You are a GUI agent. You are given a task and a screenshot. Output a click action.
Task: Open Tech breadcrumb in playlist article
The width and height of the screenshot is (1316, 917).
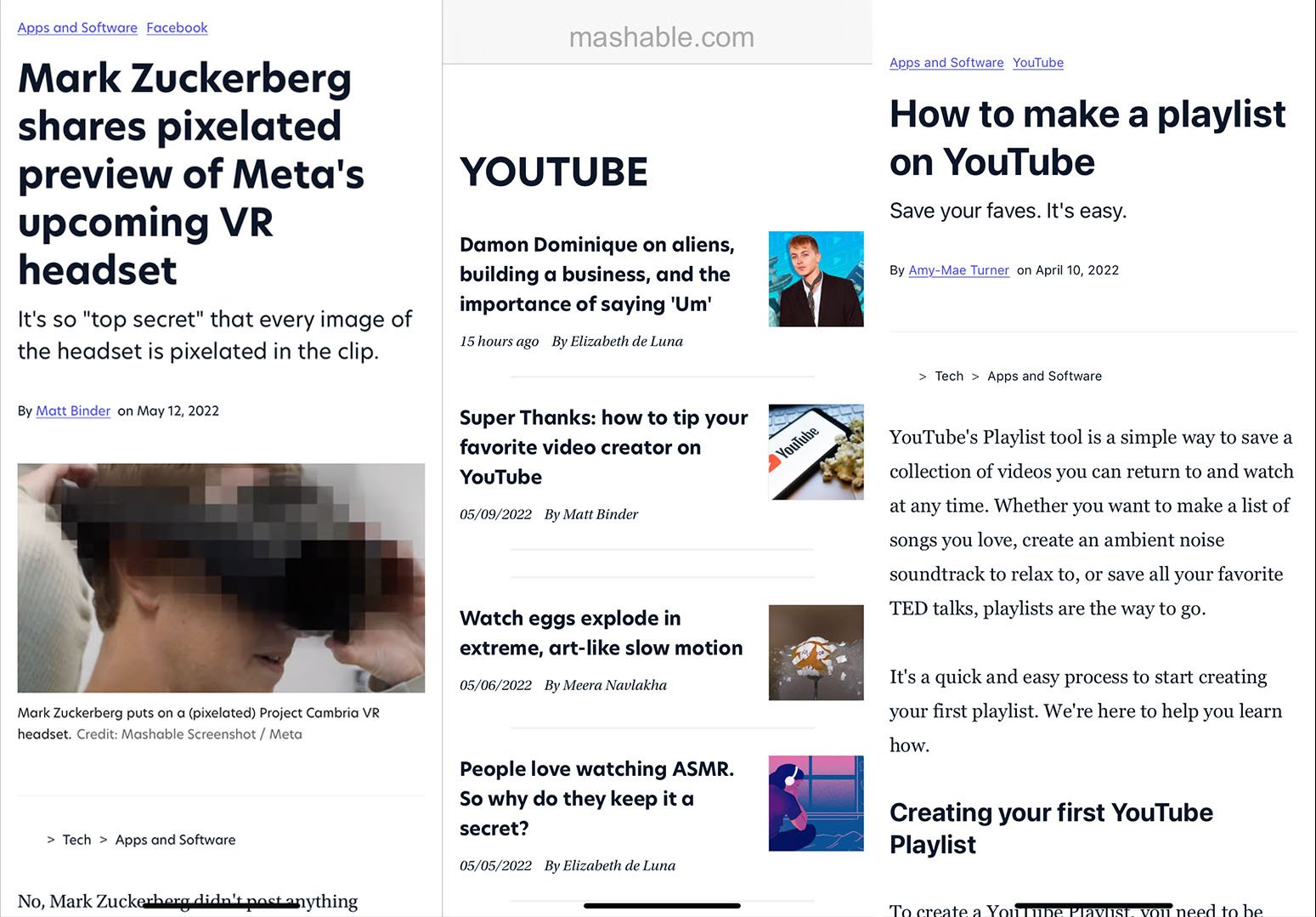(x=949, y=376)
